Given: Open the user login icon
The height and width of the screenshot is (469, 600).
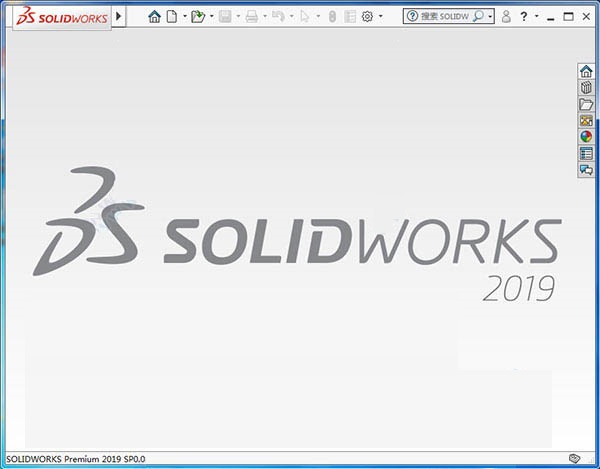Looking at the screenshot, I should point(506,16).
